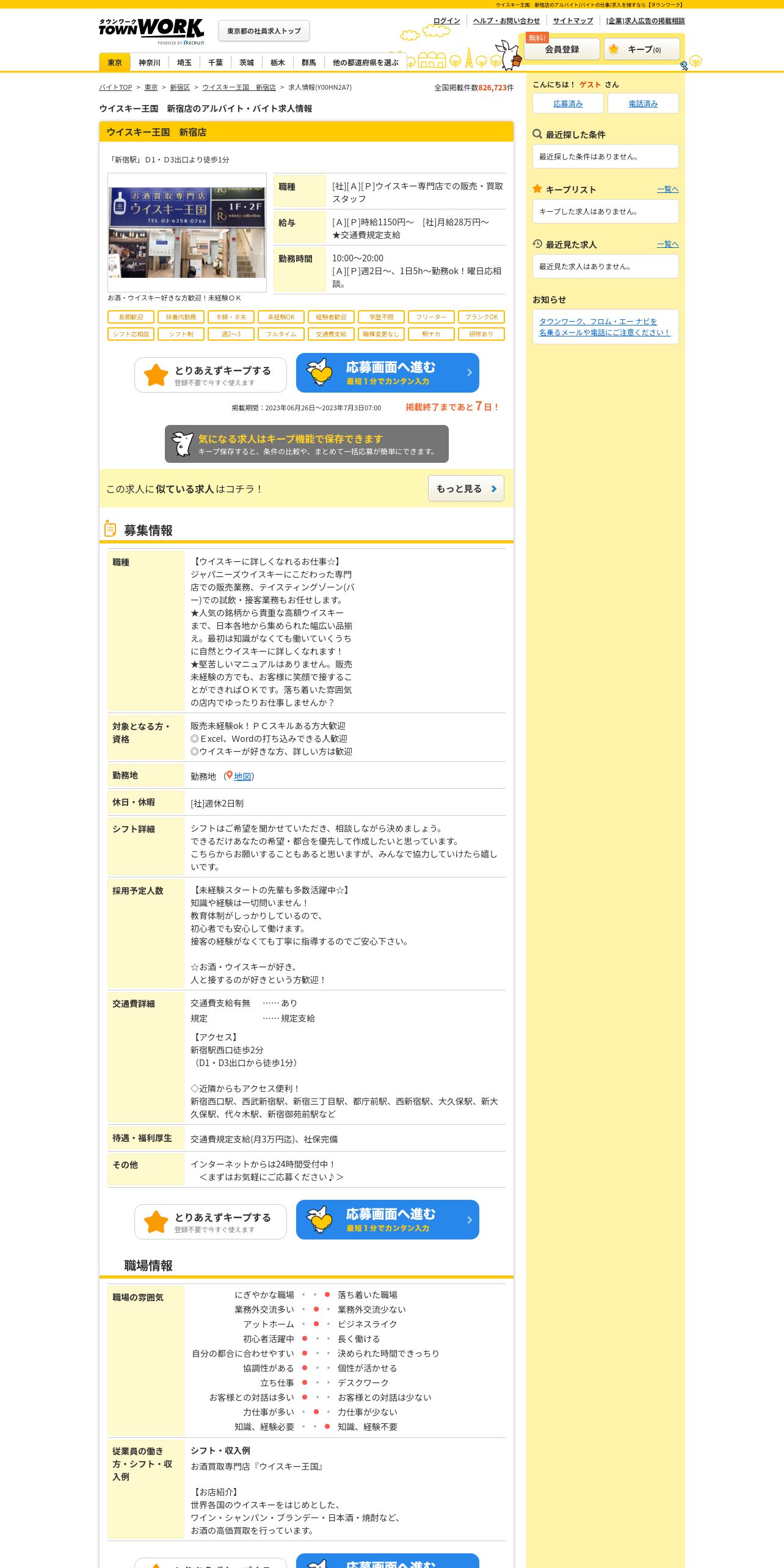The width and height of the screenshot is (784, 1568).
Task: Click the 掲載終了まであと7日！ text
Action: 452,407
